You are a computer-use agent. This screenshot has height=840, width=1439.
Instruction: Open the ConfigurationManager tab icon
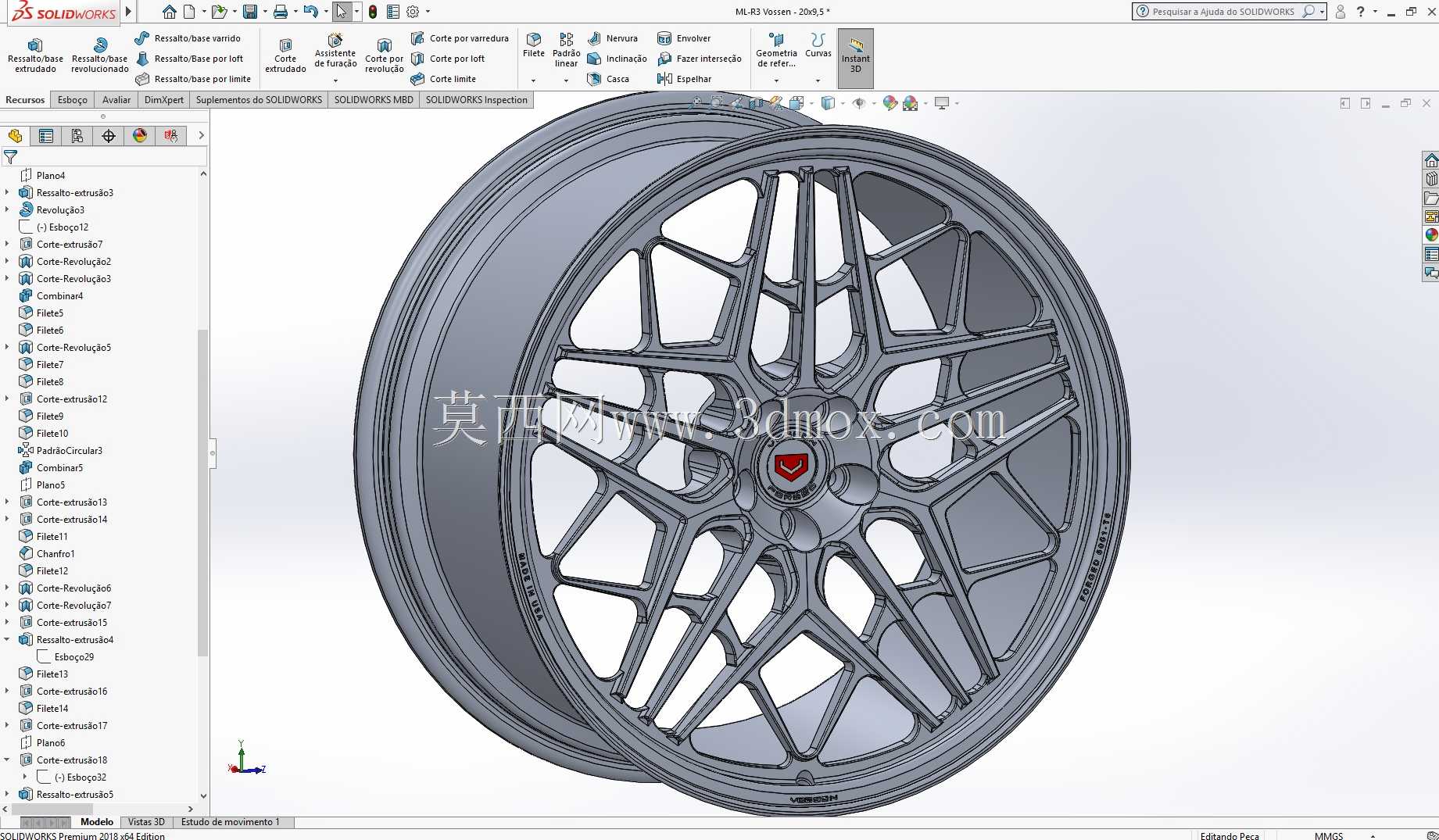click(x=77, y=136)
